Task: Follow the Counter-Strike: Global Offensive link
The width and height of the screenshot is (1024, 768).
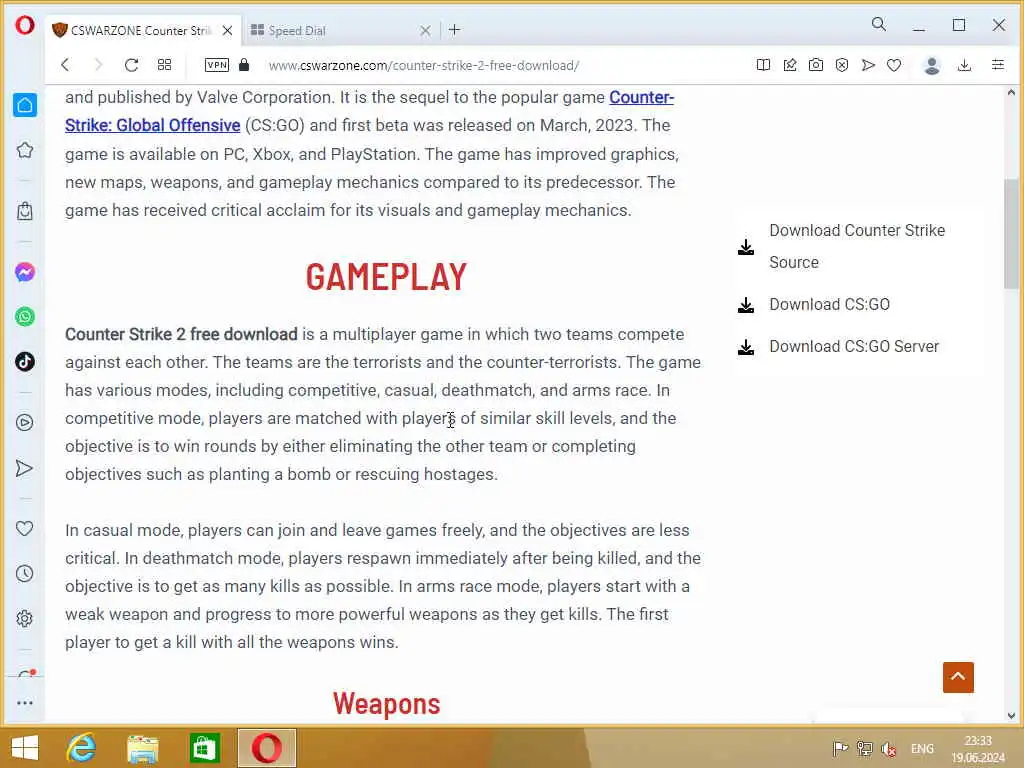Action: click(x=370, y=111)
